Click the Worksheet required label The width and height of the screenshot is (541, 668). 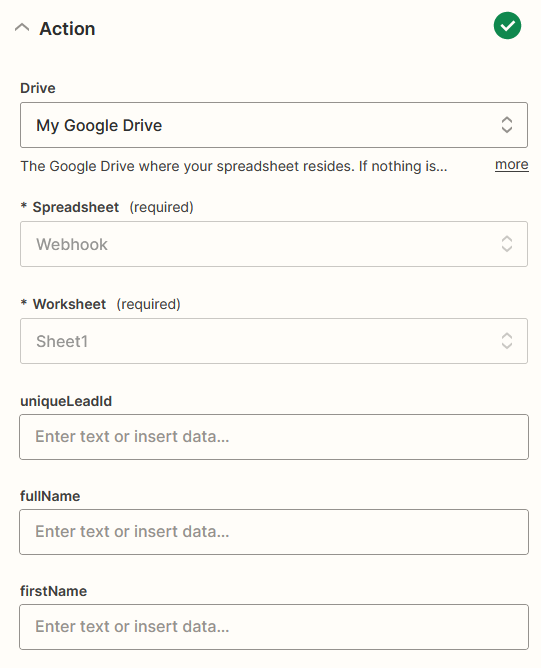(101, 304)
